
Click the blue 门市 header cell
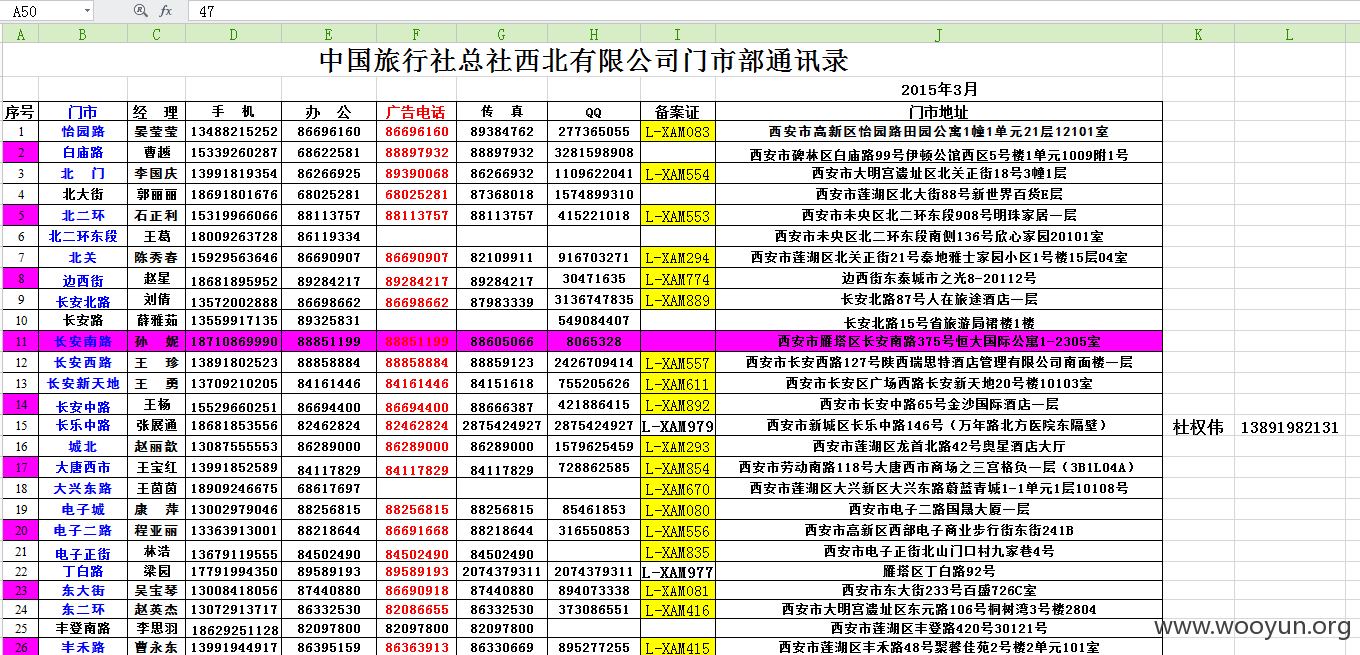tap(83, 111)
